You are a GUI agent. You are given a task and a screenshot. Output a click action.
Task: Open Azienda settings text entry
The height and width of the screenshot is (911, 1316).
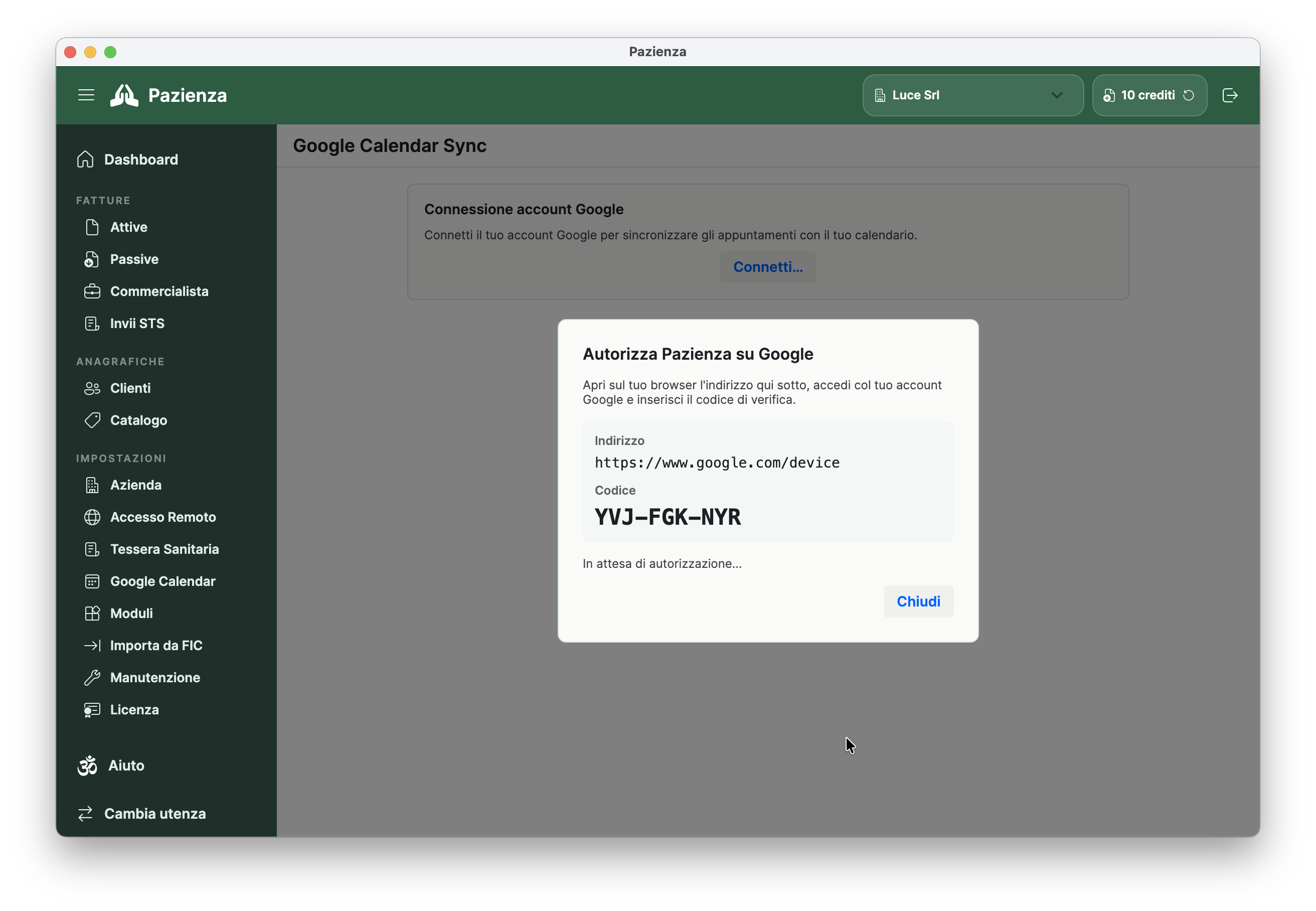pos(136,485)
